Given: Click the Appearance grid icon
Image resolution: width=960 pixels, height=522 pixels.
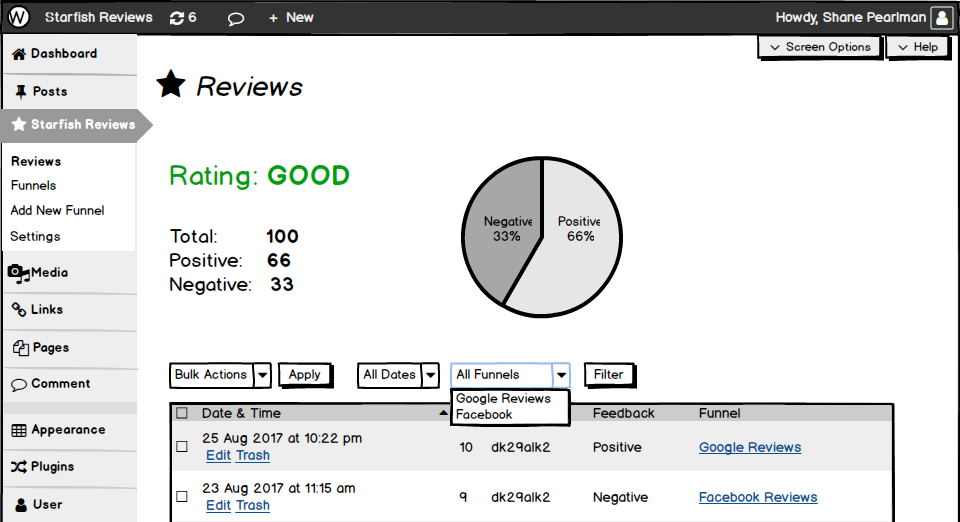Looking at the screenshot, I should 19,430.
